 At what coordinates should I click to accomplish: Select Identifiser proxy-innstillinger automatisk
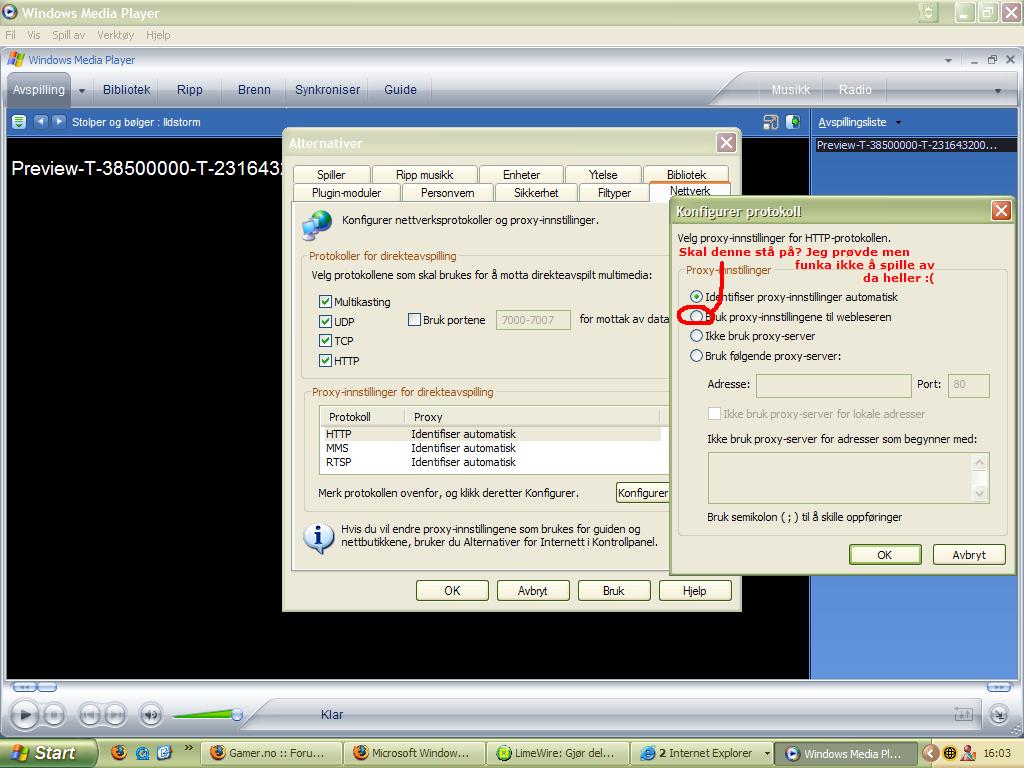click(696, 296)
